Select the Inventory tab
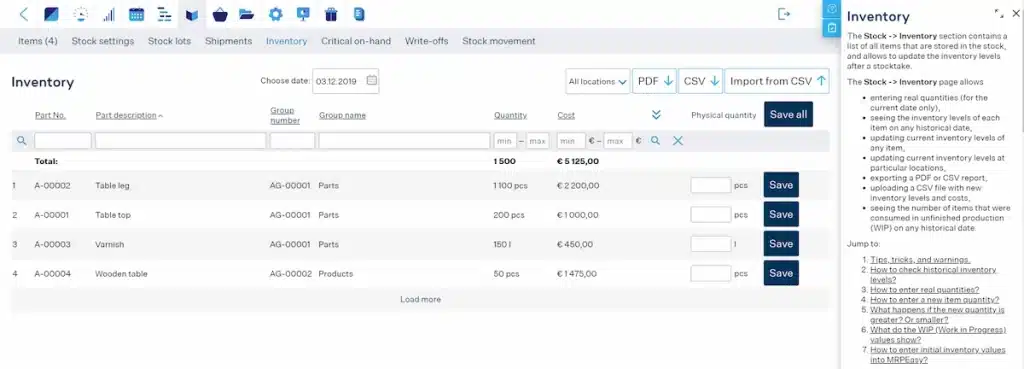The height and width of the screenshot is (369, 1024). pos(286,41)
